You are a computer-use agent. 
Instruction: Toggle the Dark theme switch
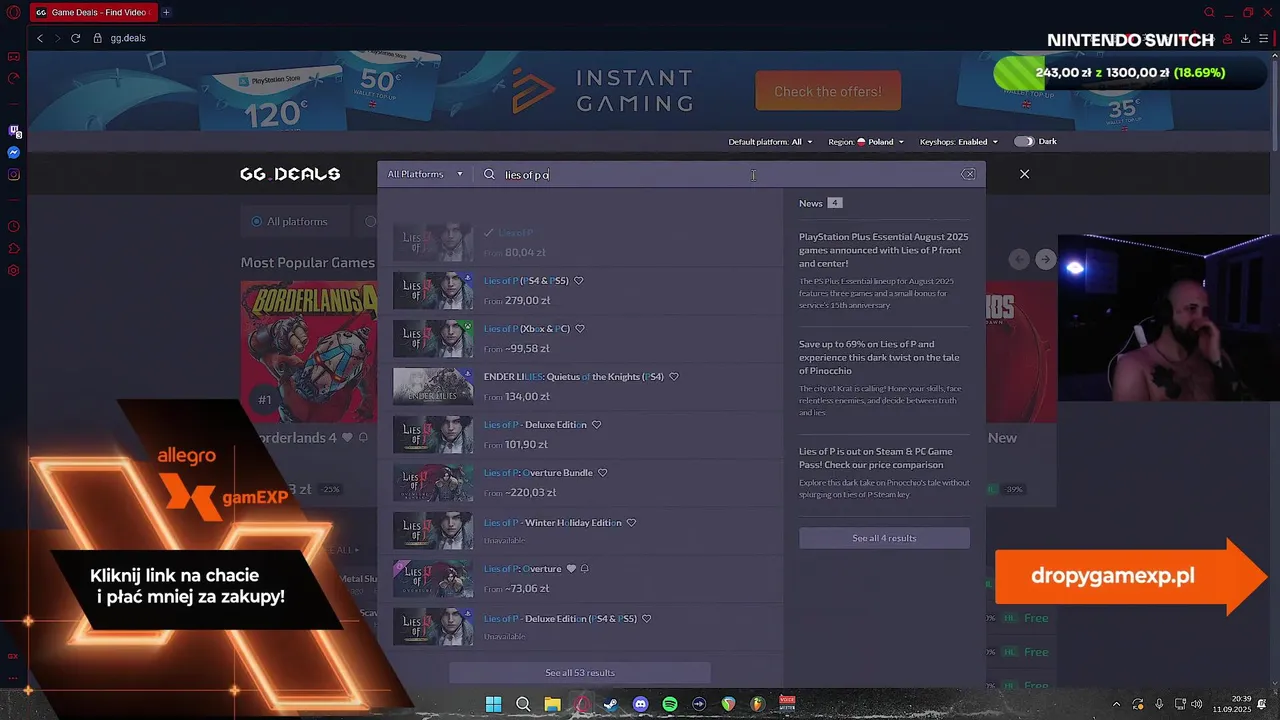[1024, 142]
